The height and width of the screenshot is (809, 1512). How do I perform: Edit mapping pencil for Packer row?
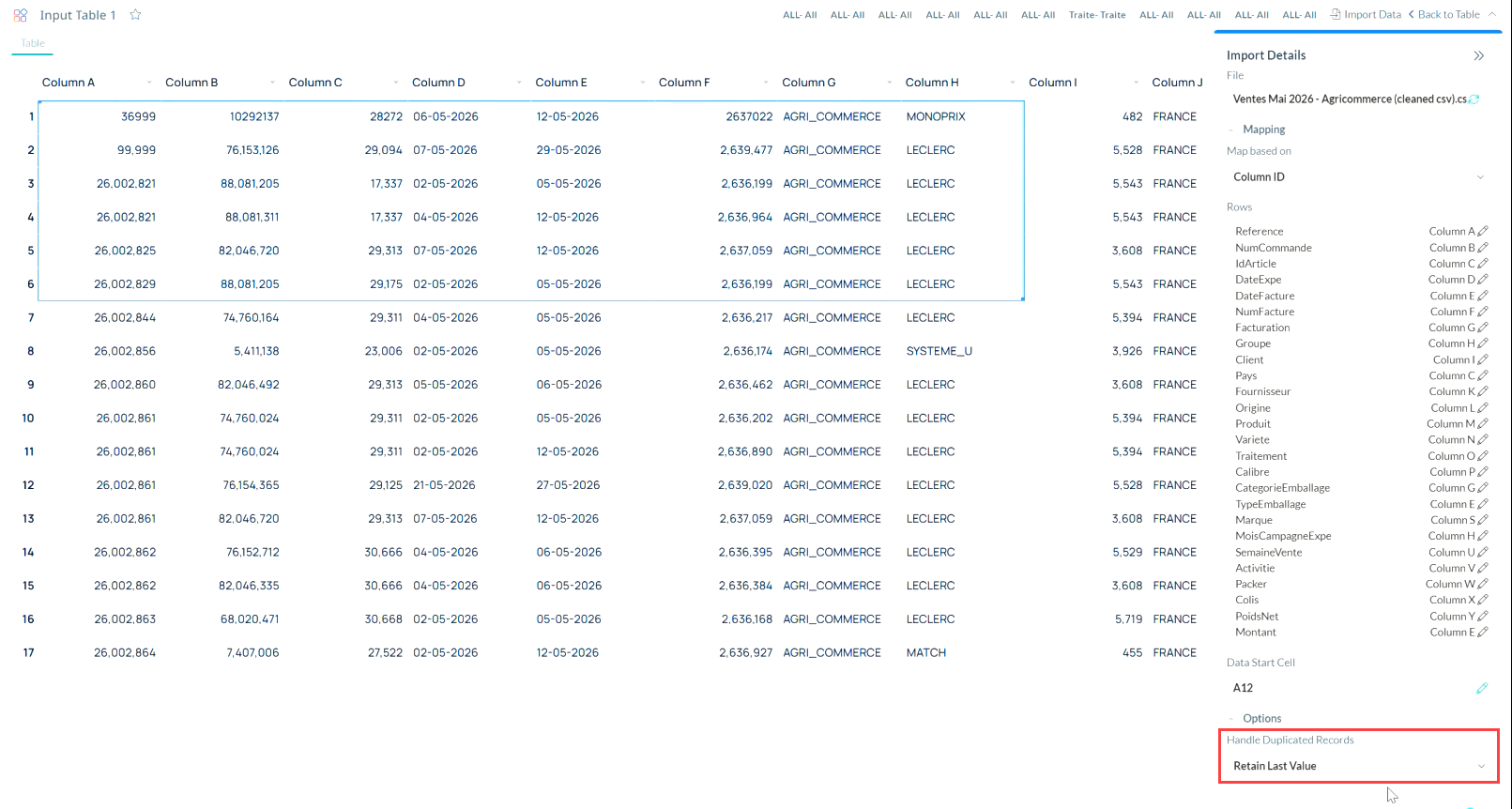(x=1483, y=584)
